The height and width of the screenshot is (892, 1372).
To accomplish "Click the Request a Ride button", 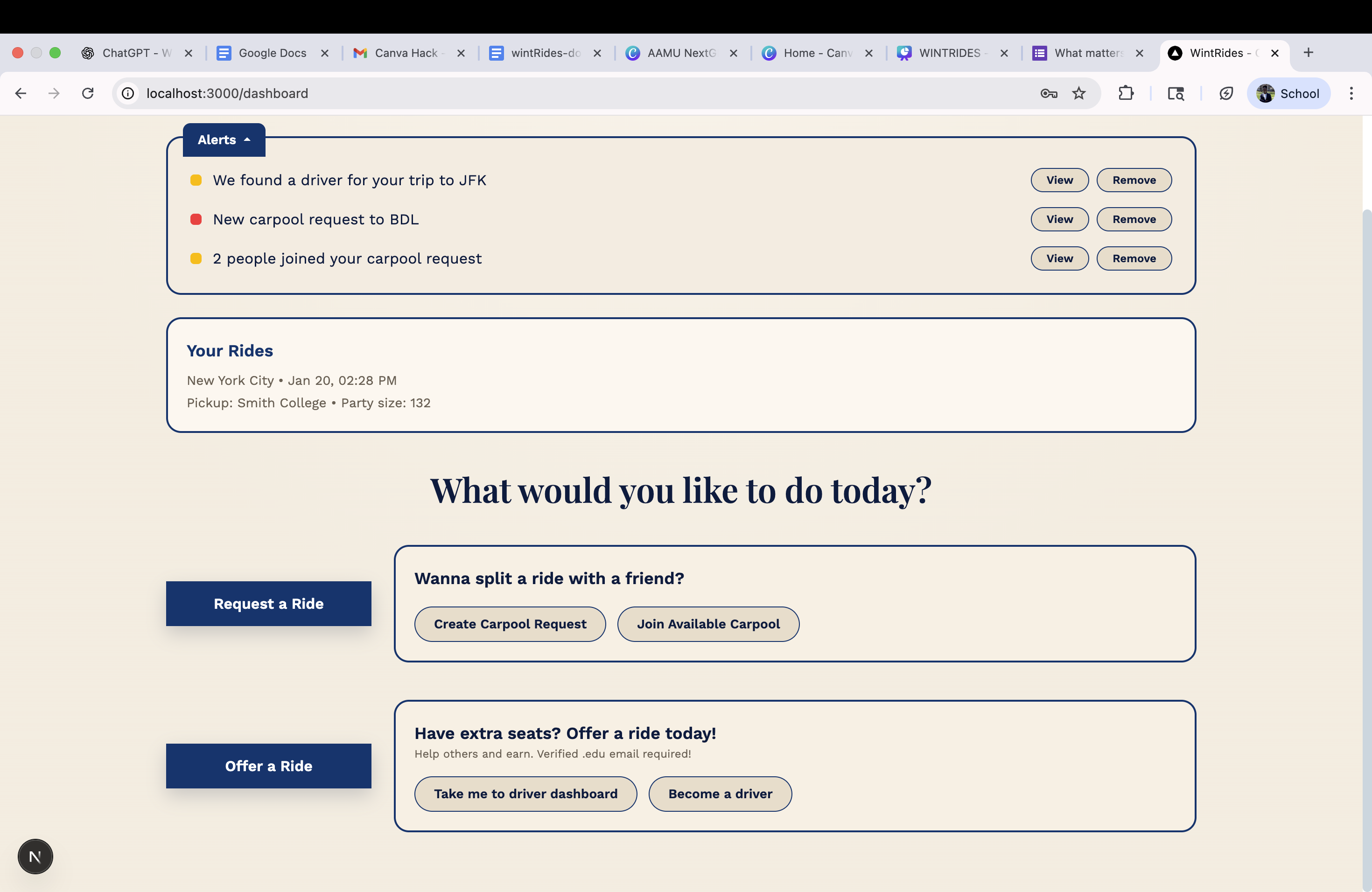I will tap(269, 603).
